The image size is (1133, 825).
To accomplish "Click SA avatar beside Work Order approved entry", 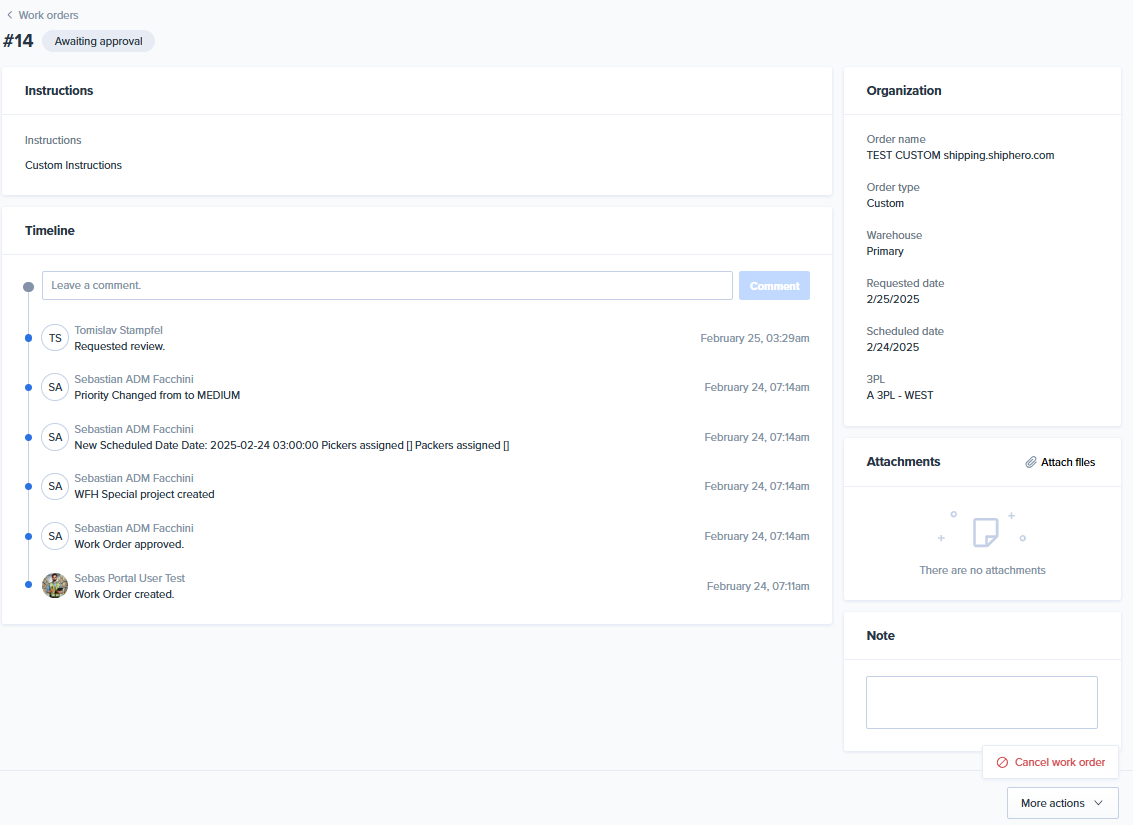I will 55,536.
